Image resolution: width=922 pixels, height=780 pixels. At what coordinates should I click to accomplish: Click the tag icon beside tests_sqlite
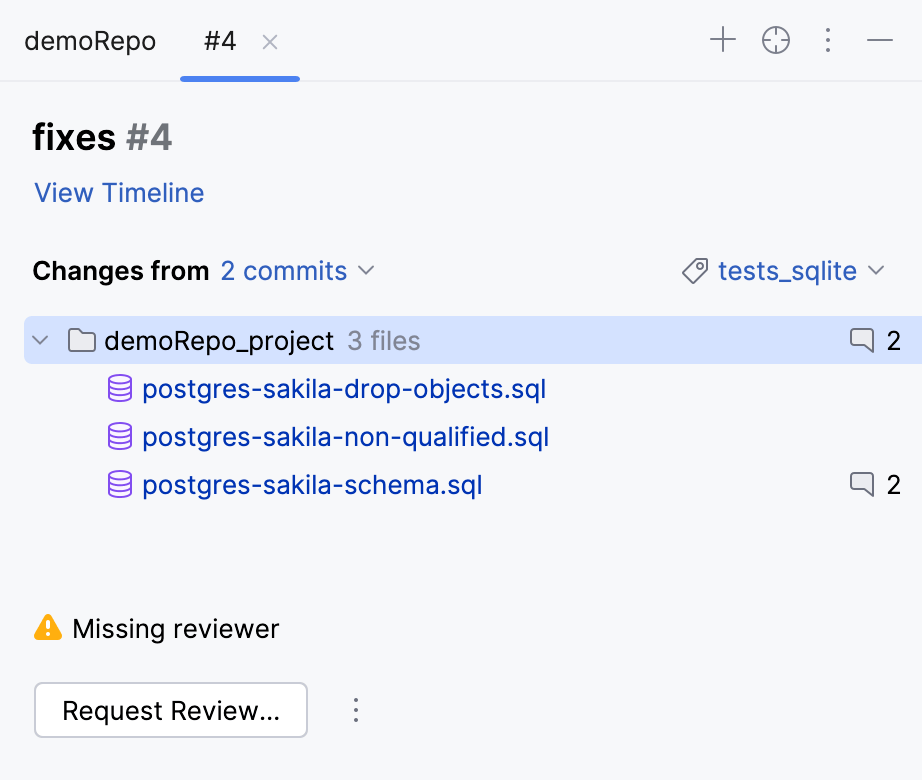pos(693,271)
